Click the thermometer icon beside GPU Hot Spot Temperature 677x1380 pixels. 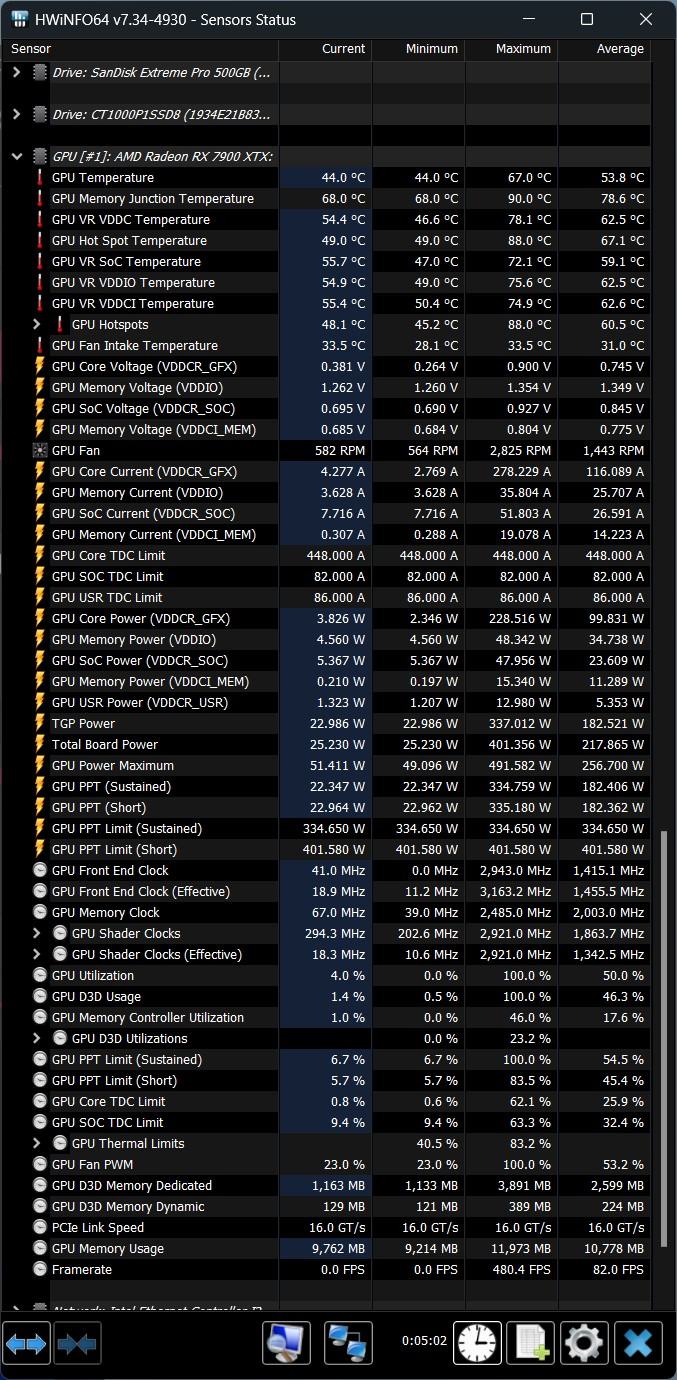[40, 241]
